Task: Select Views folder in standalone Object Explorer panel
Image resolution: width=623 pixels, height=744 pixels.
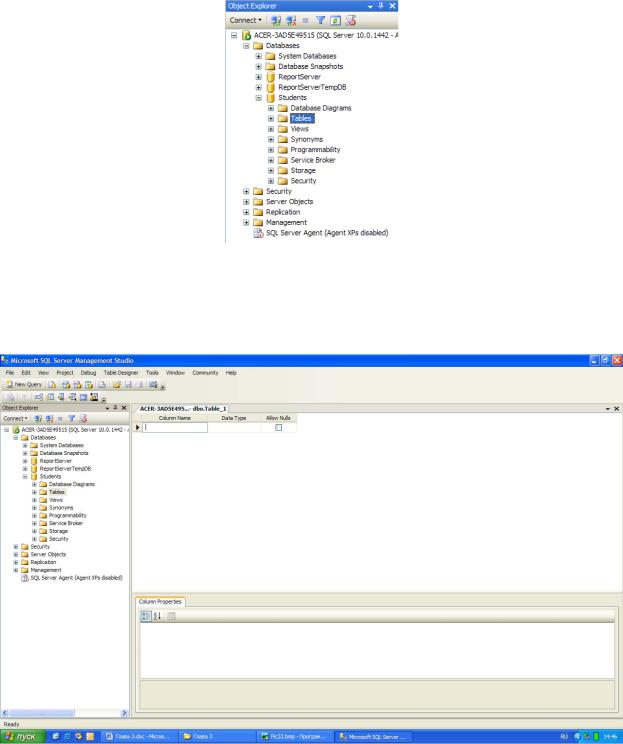Action: click(299, 129)
